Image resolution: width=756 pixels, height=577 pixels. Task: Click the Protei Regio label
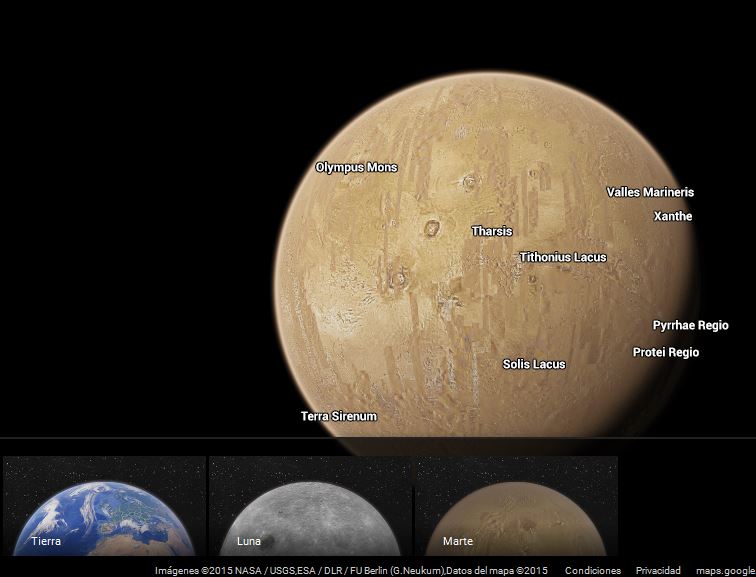pyautogui.click(x=666, y=352)
